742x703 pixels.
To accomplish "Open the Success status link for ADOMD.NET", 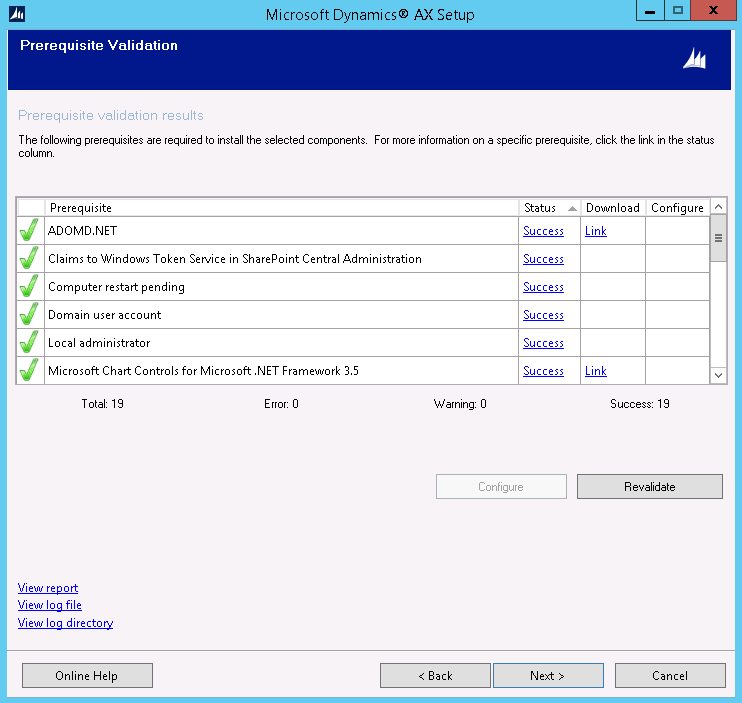I will point(543,231).
